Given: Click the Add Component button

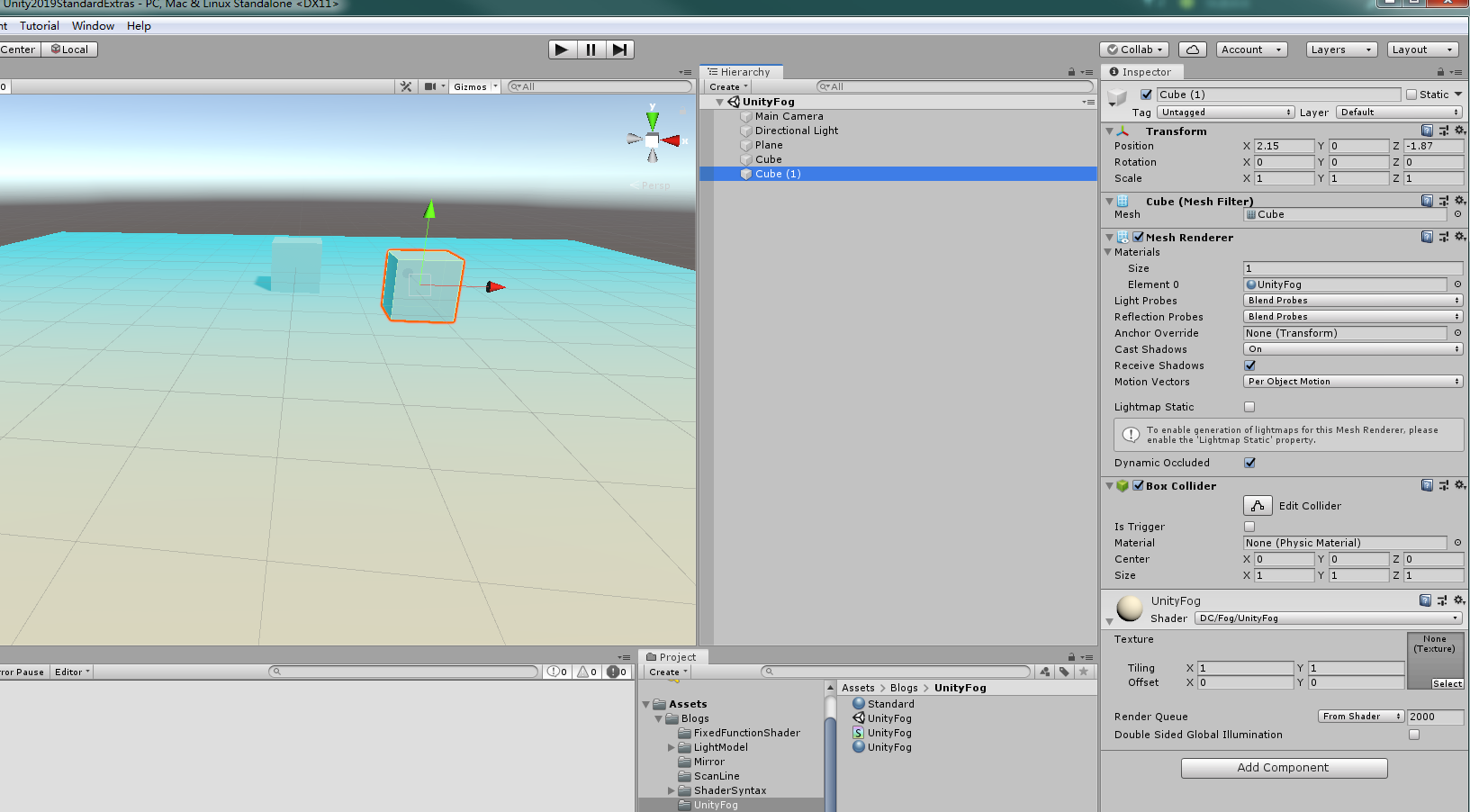Looking at the screenshot, I should tap(1284, 768).
